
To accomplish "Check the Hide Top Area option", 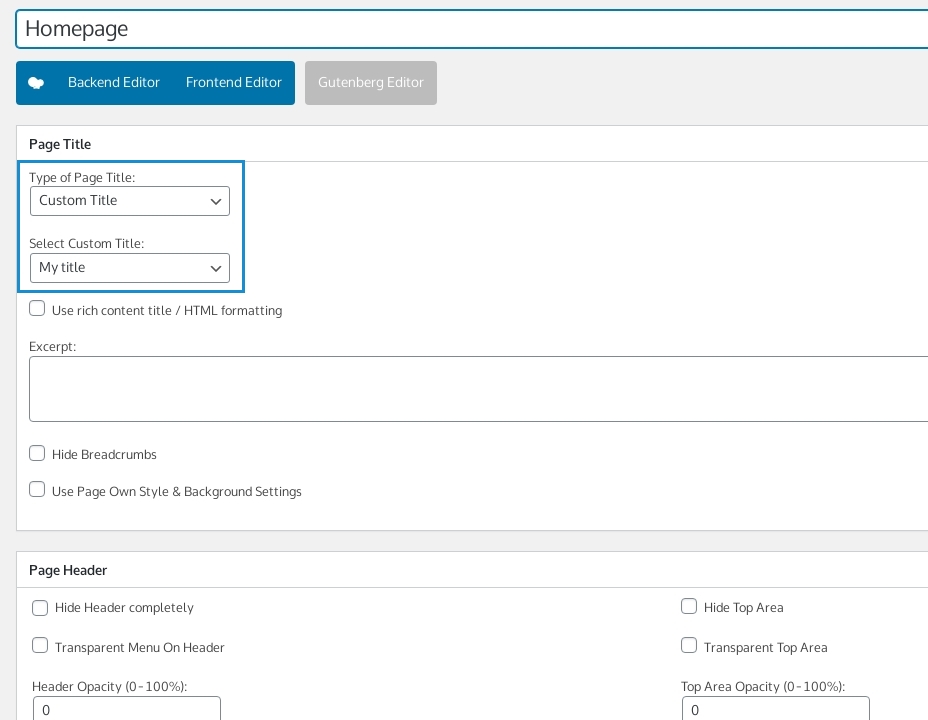I will tap(689, 606).
